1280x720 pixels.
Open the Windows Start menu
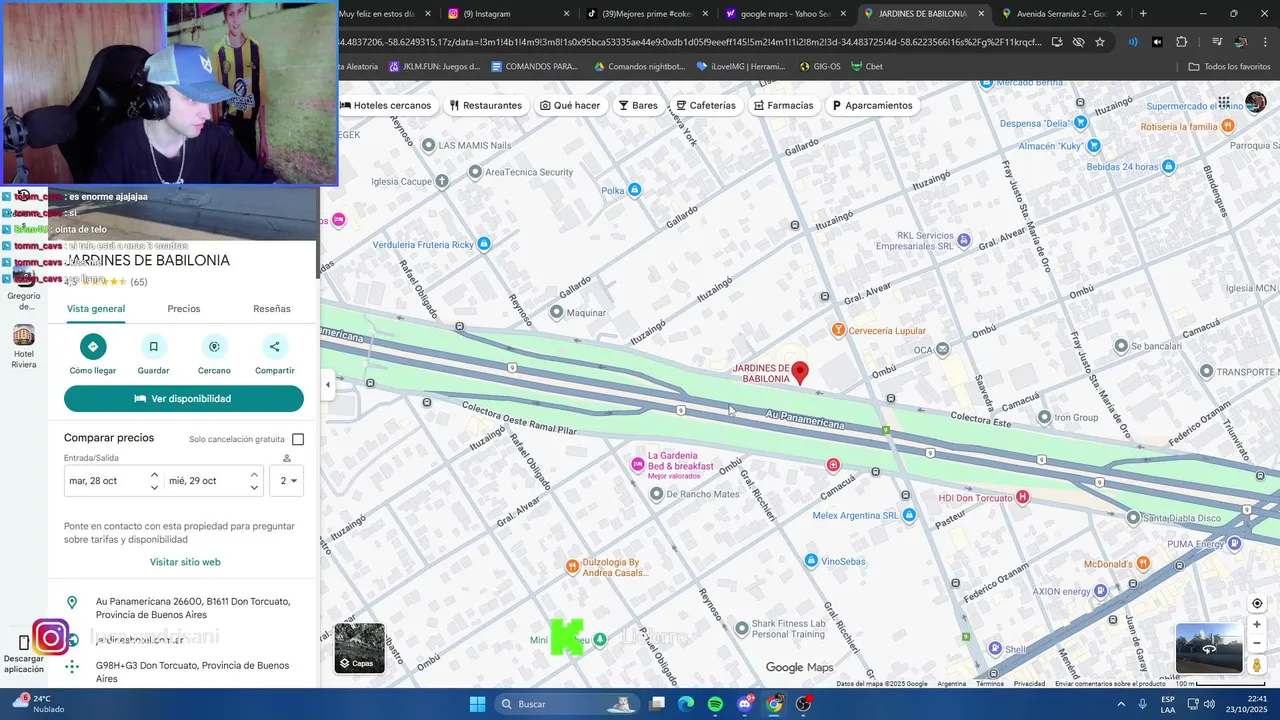477,704
